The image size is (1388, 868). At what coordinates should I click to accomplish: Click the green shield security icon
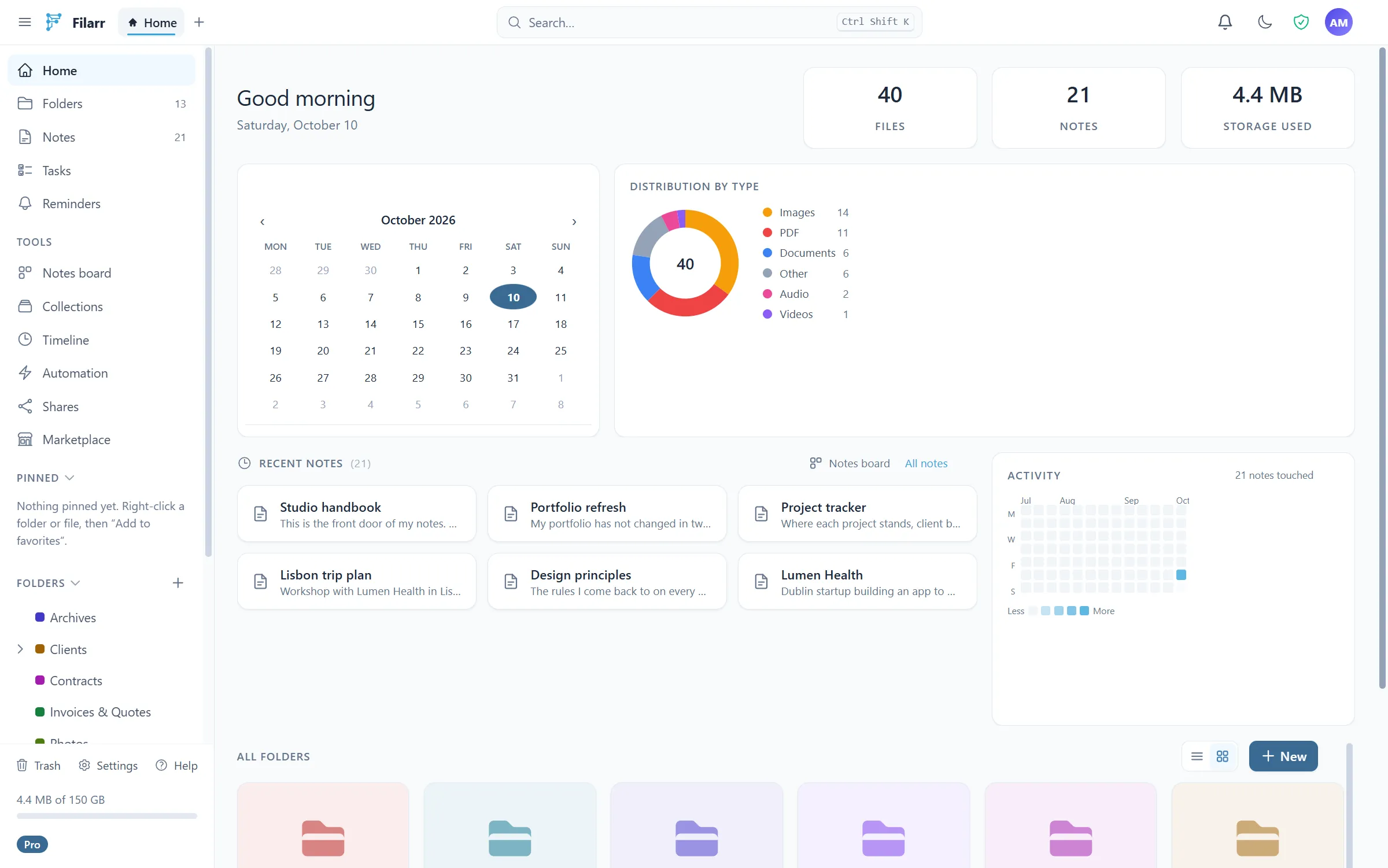point(1301,22)
